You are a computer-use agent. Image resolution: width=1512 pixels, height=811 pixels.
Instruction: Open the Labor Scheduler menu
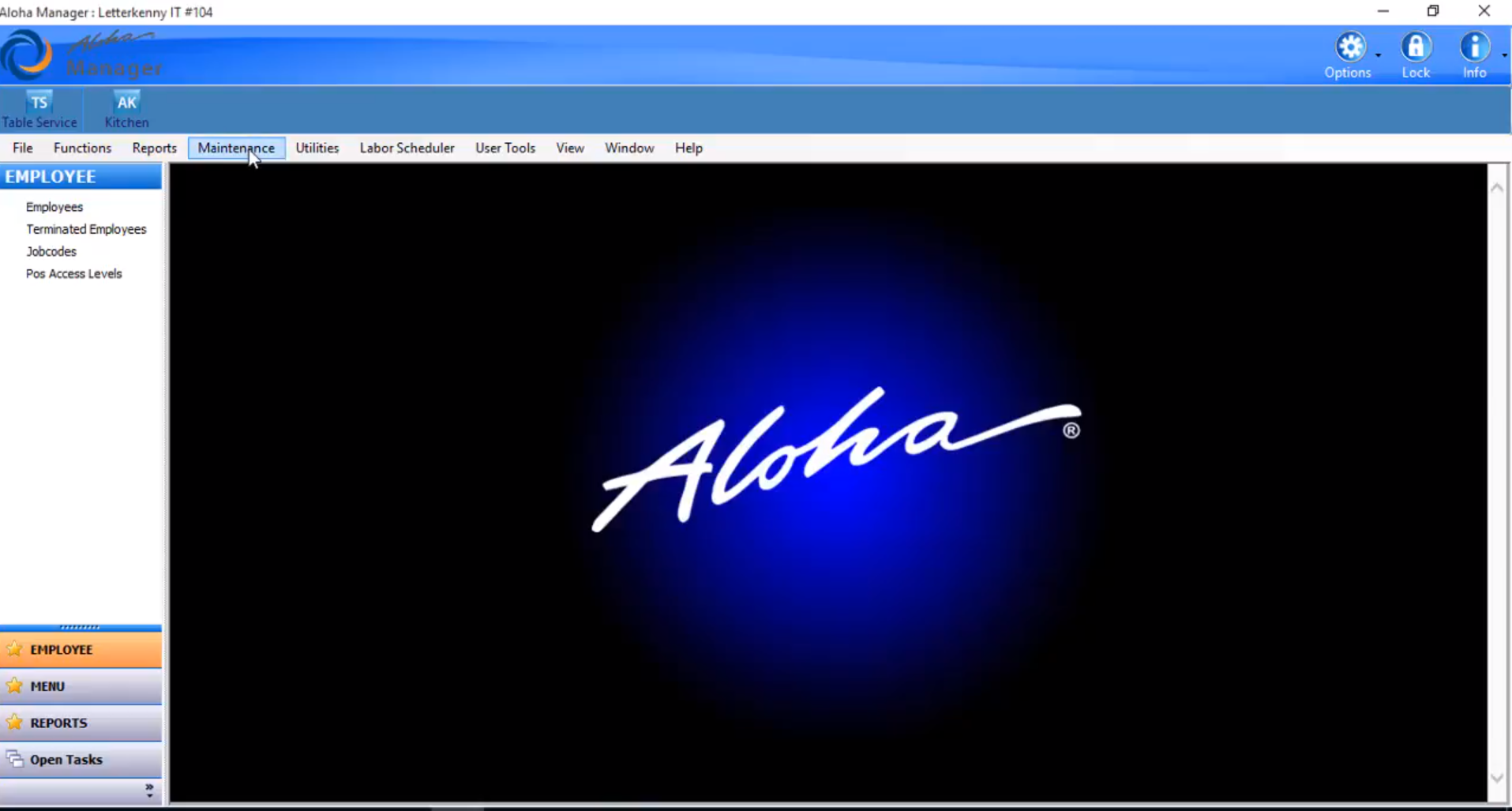pos(407,148)
